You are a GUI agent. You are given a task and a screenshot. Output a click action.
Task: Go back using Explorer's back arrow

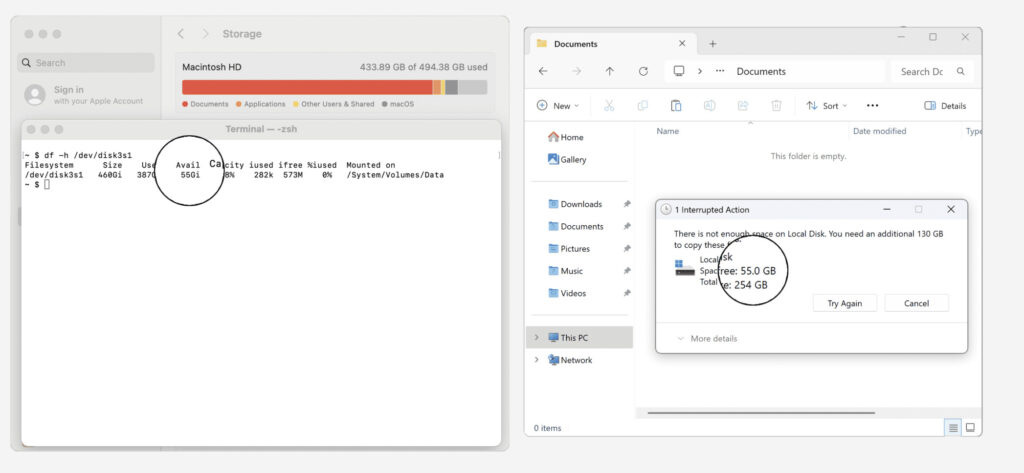tap(543, 71)
